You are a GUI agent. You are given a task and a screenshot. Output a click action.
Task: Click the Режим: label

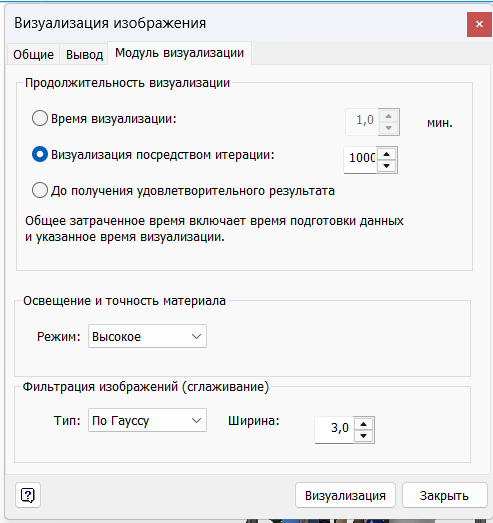(59, 337)
